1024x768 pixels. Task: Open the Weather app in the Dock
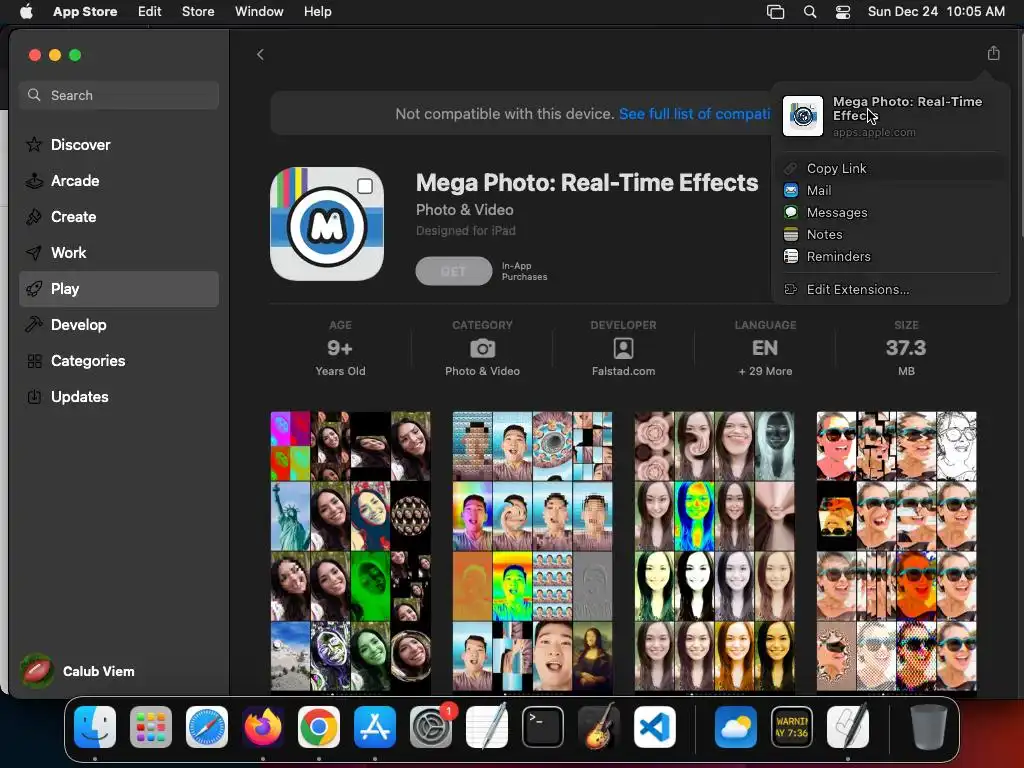(735, 727)
